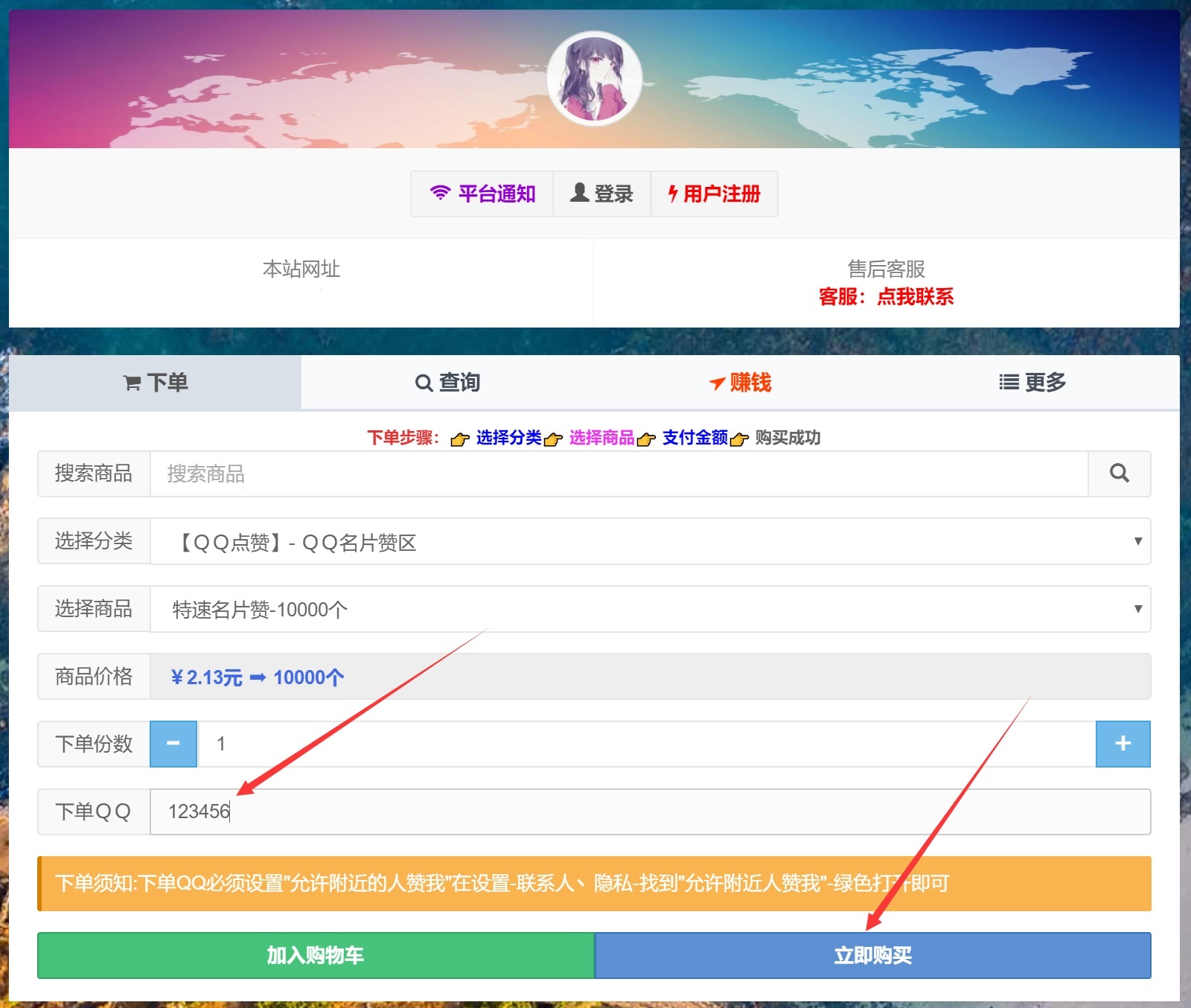1191x1008 pixels.
Task: Click the 点我联系 customer service link
Action: (x=915, y=297)
